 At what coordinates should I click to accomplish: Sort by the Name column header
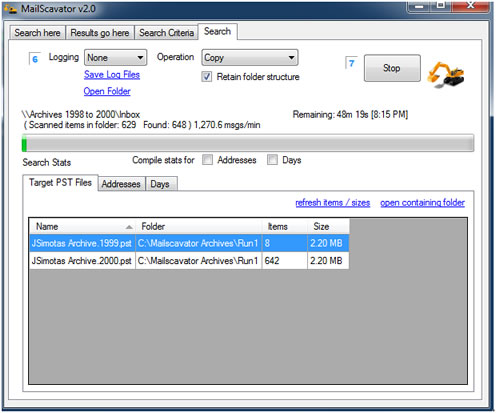pos(82,227)
